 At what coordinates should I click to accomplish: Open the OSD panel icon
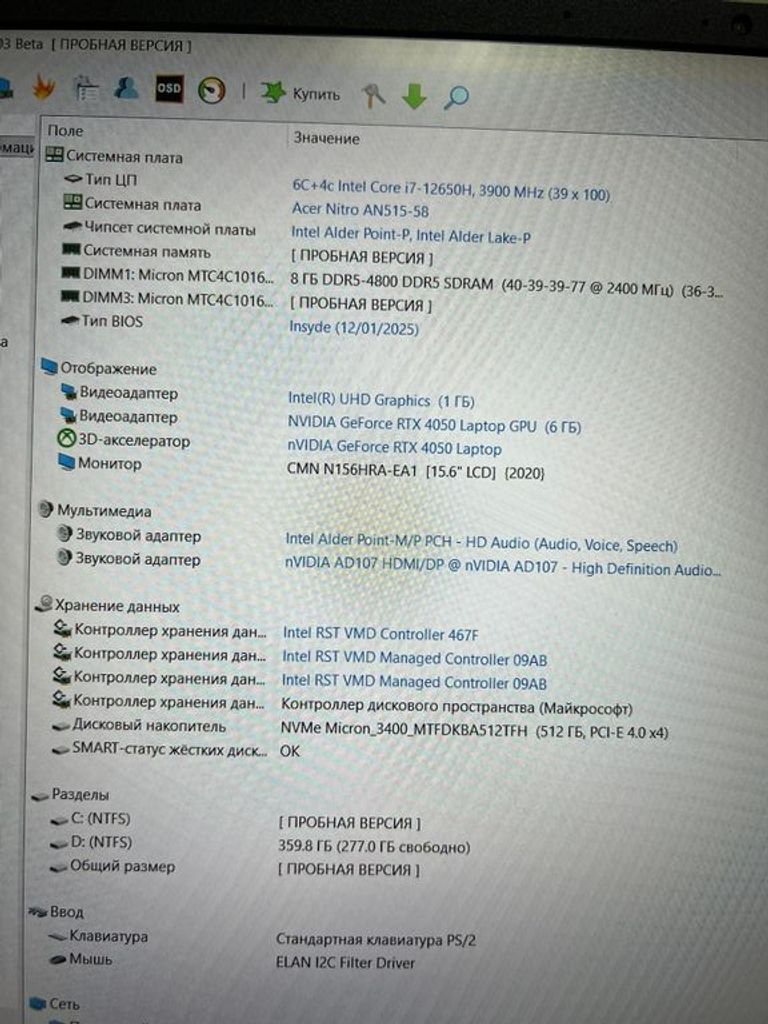coord(169,88)
